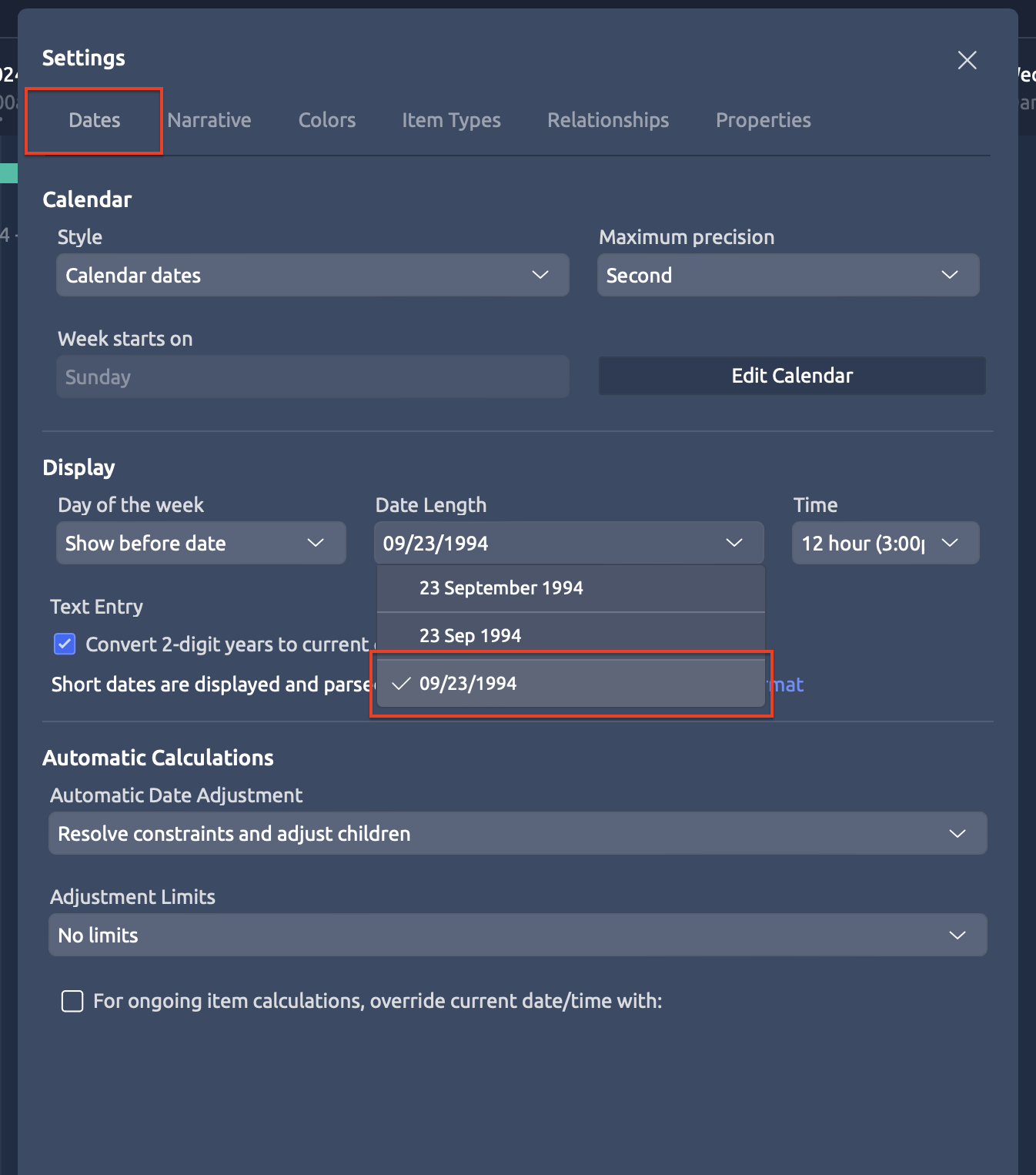This screenshot has width=1036, height=1175.
Task: Open the Day of the week dropdown
Action: point(201,544)
